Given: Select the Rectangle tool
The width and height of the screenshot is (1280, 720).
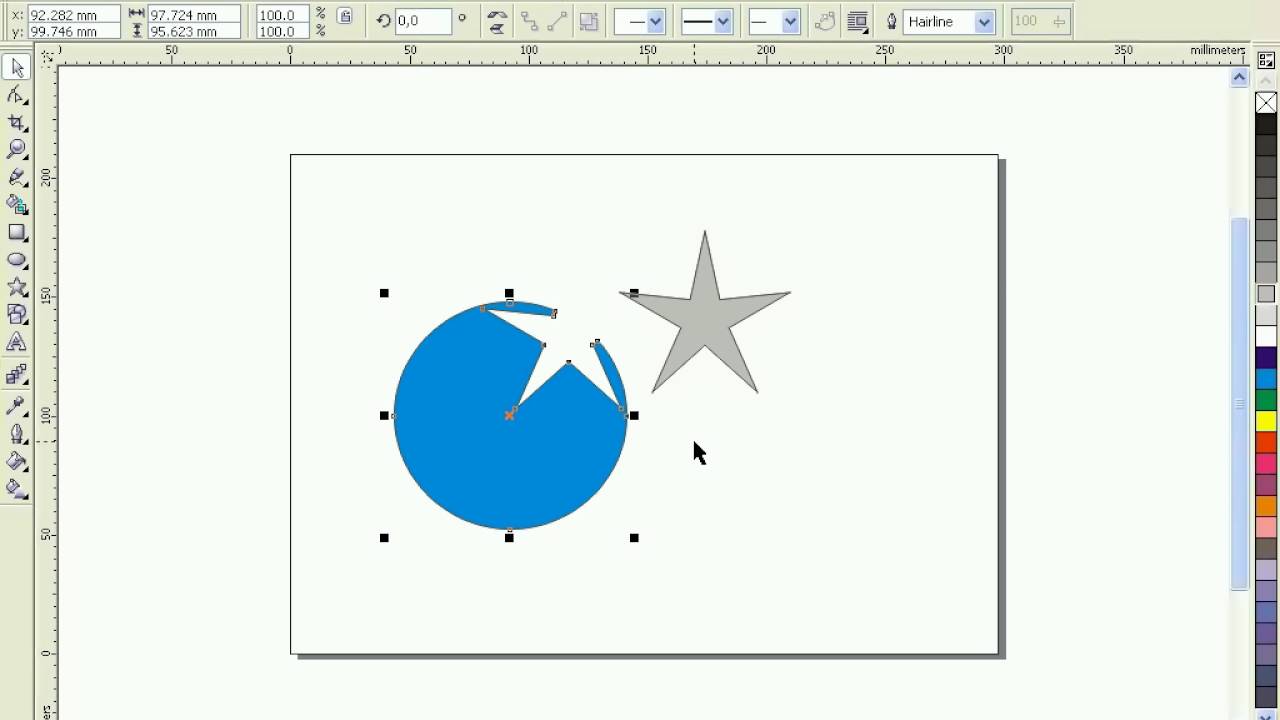Looking at the screenshot, I should click(17, 232).
